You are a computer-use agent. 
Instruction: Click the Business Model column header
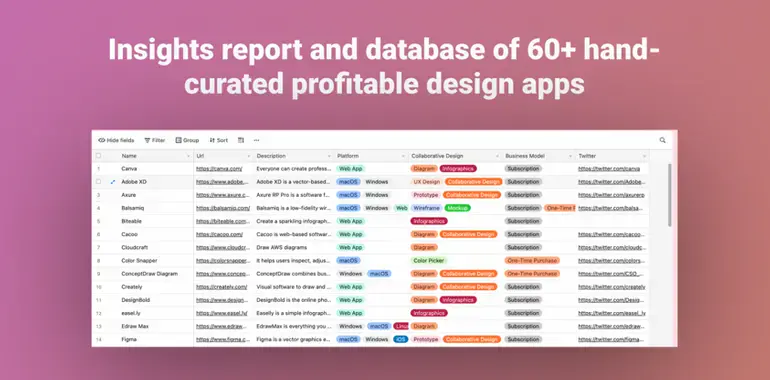coord(539,156)
